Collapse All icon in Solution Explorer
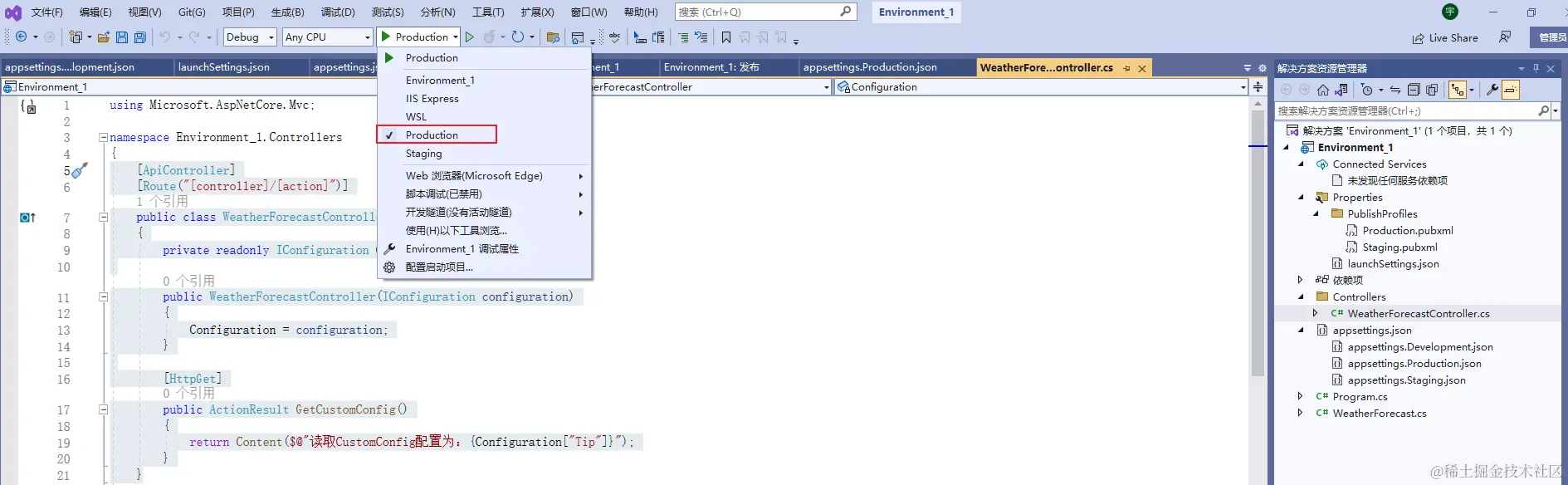1568x485 pixels. tap(1414, 90)
